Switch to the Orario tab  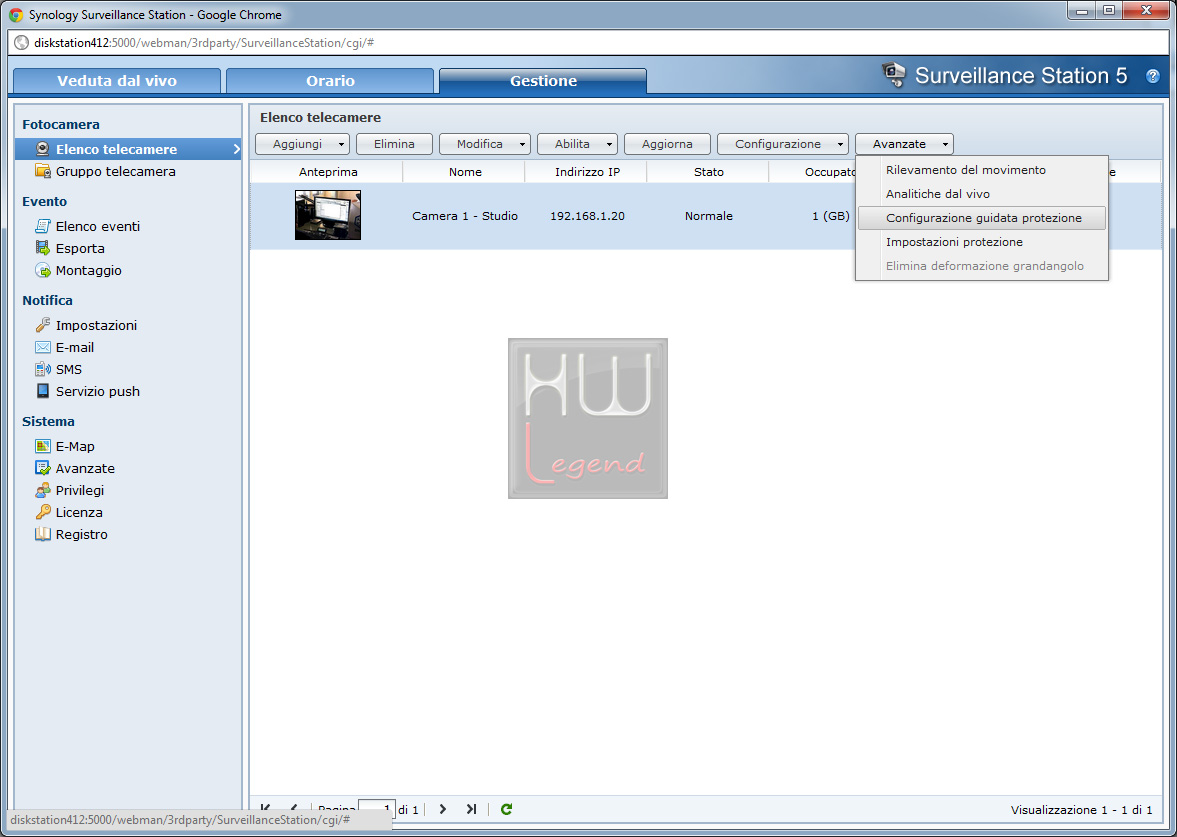pyautogui.click(x=330, y=81)
